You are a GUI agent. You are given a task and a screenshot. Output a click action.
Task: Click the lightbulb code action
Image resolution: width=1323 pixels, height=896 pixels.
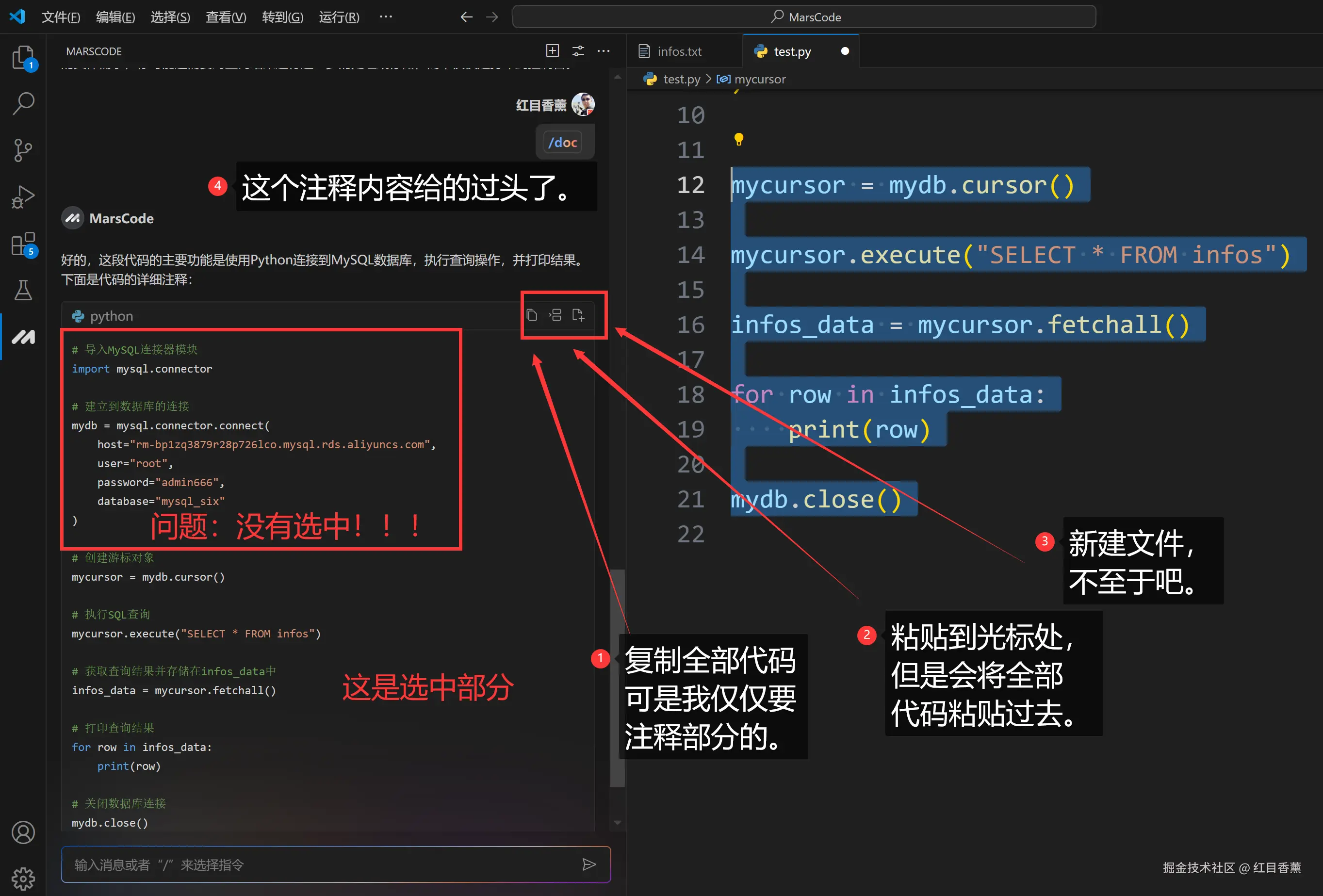(x=738, y=139)
